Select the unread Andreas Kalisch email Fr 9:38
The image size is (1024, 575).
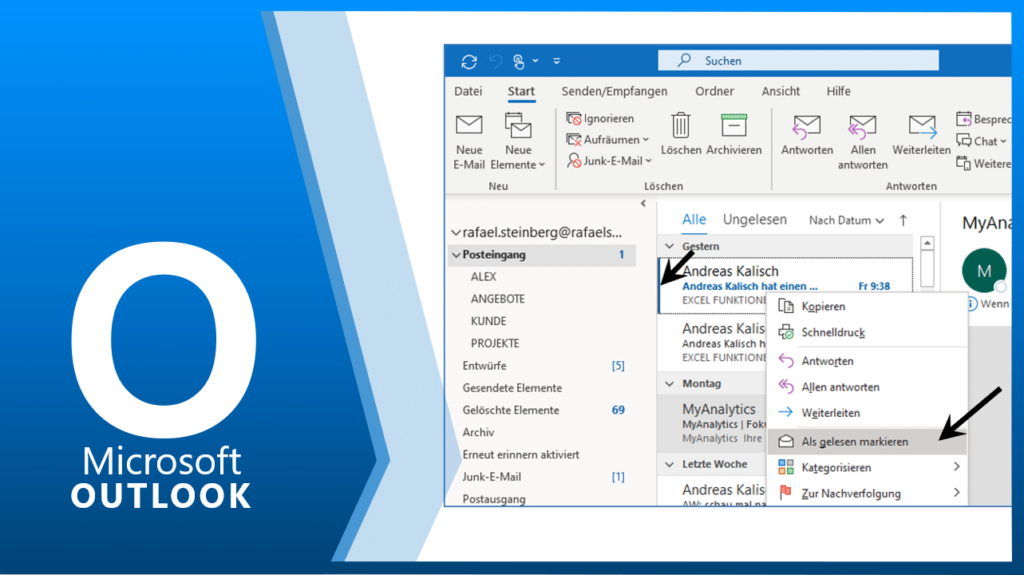coord(786,286)
